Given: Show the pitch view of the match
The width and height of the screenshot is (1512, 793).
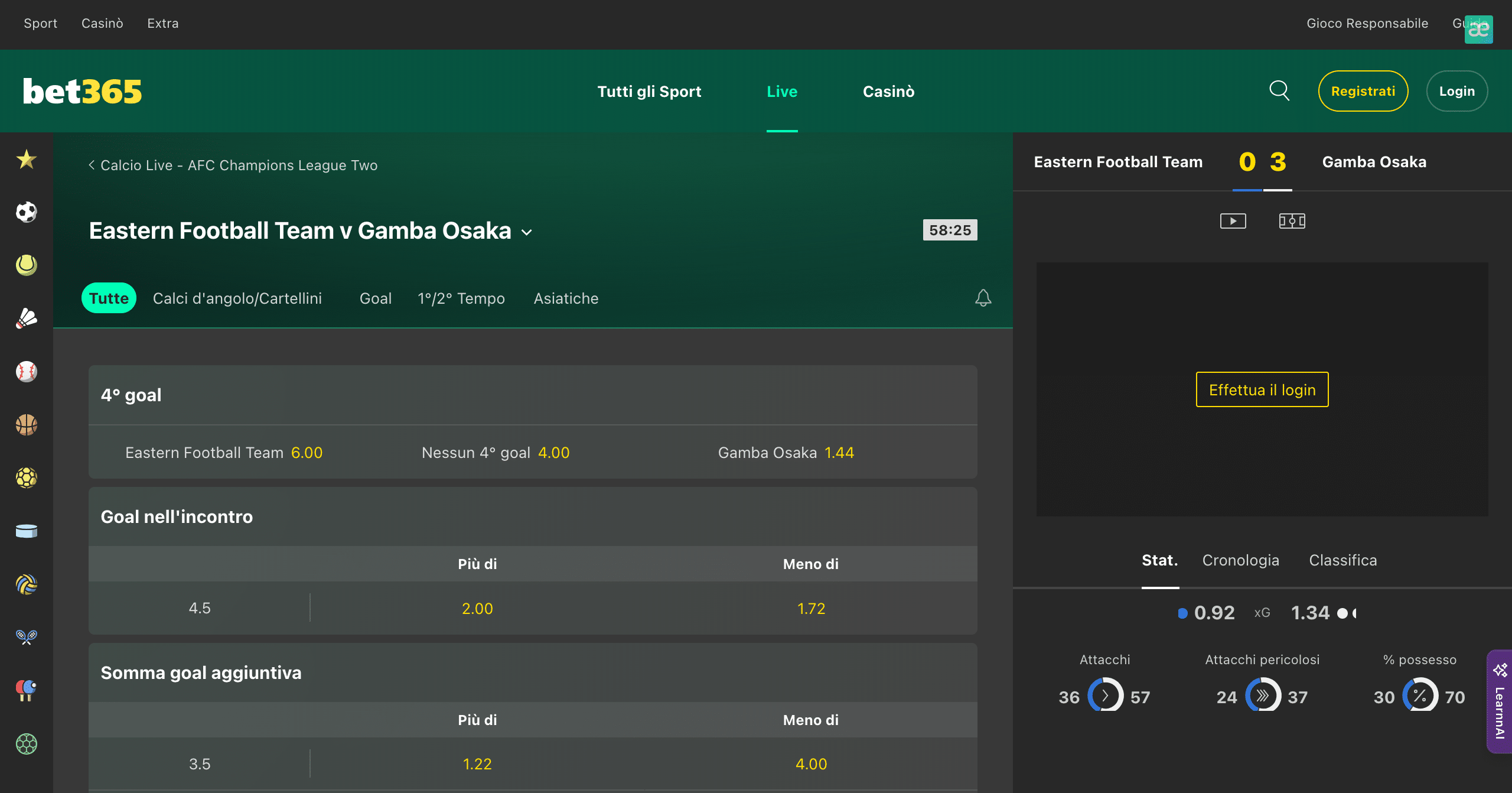Looking at the screenshot, I should coord(1292,220).
